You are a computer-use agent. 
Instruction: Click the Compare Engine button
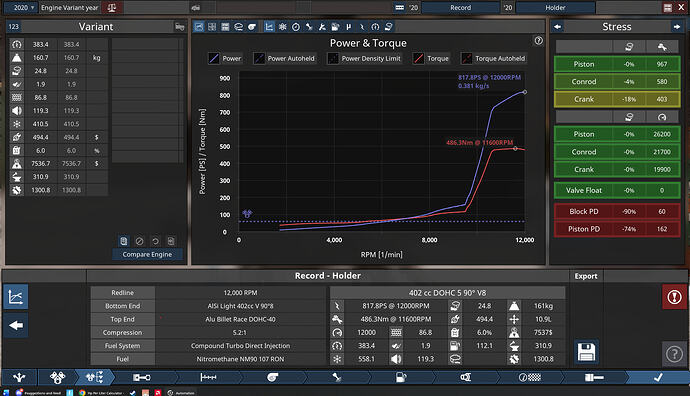click(147, 254)
